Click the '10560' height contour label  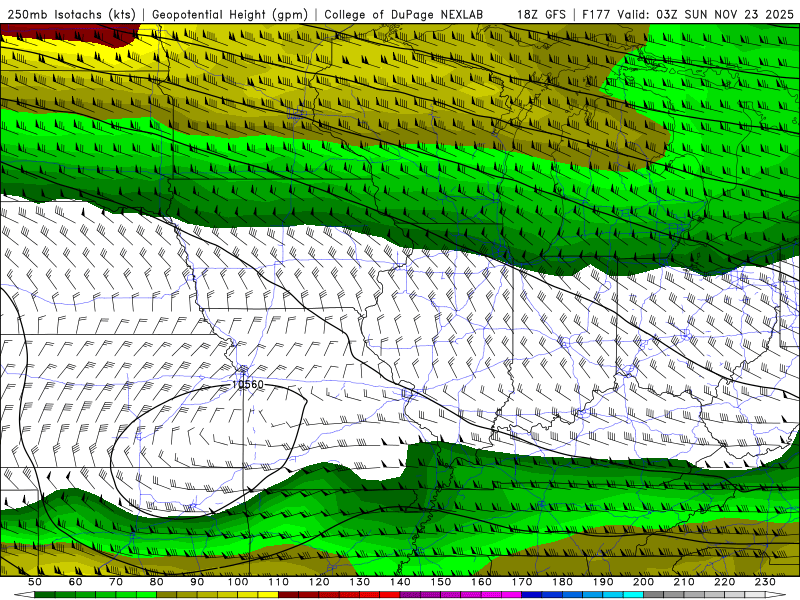click(x=247, y=384)
